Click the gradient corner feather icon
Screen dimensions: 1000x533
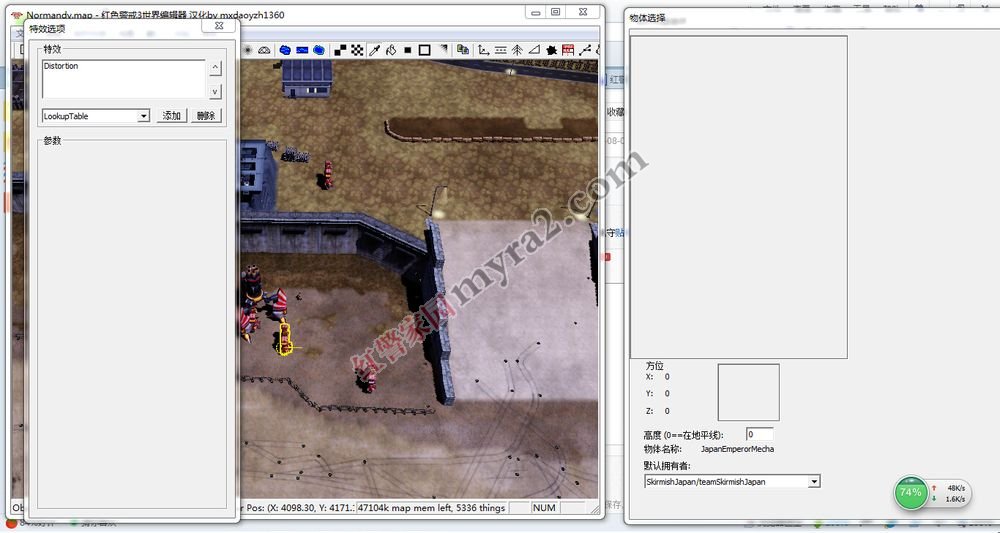click(x=443, y=50)
